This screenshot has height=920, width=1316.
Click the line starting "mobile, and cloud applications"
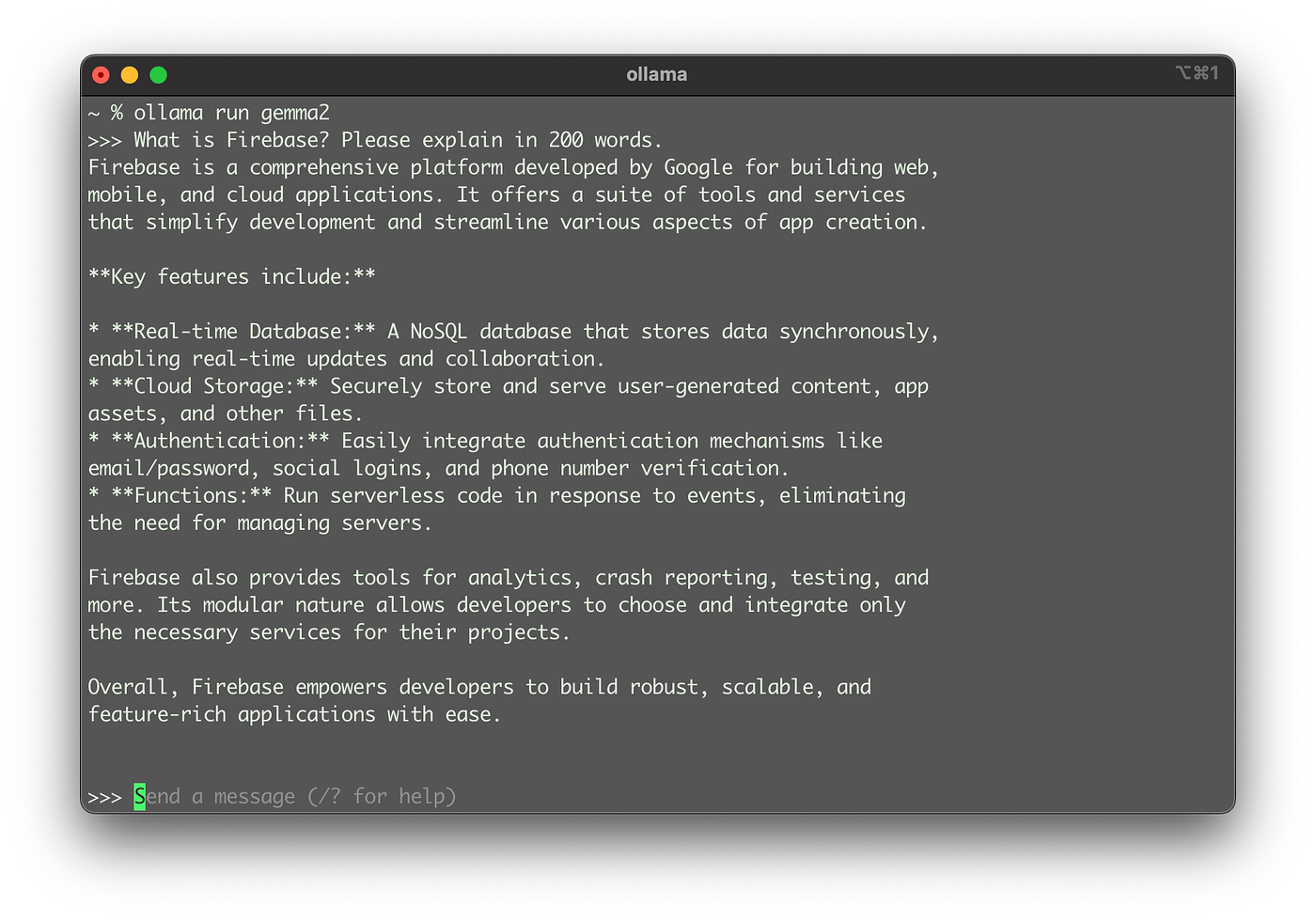496,195
